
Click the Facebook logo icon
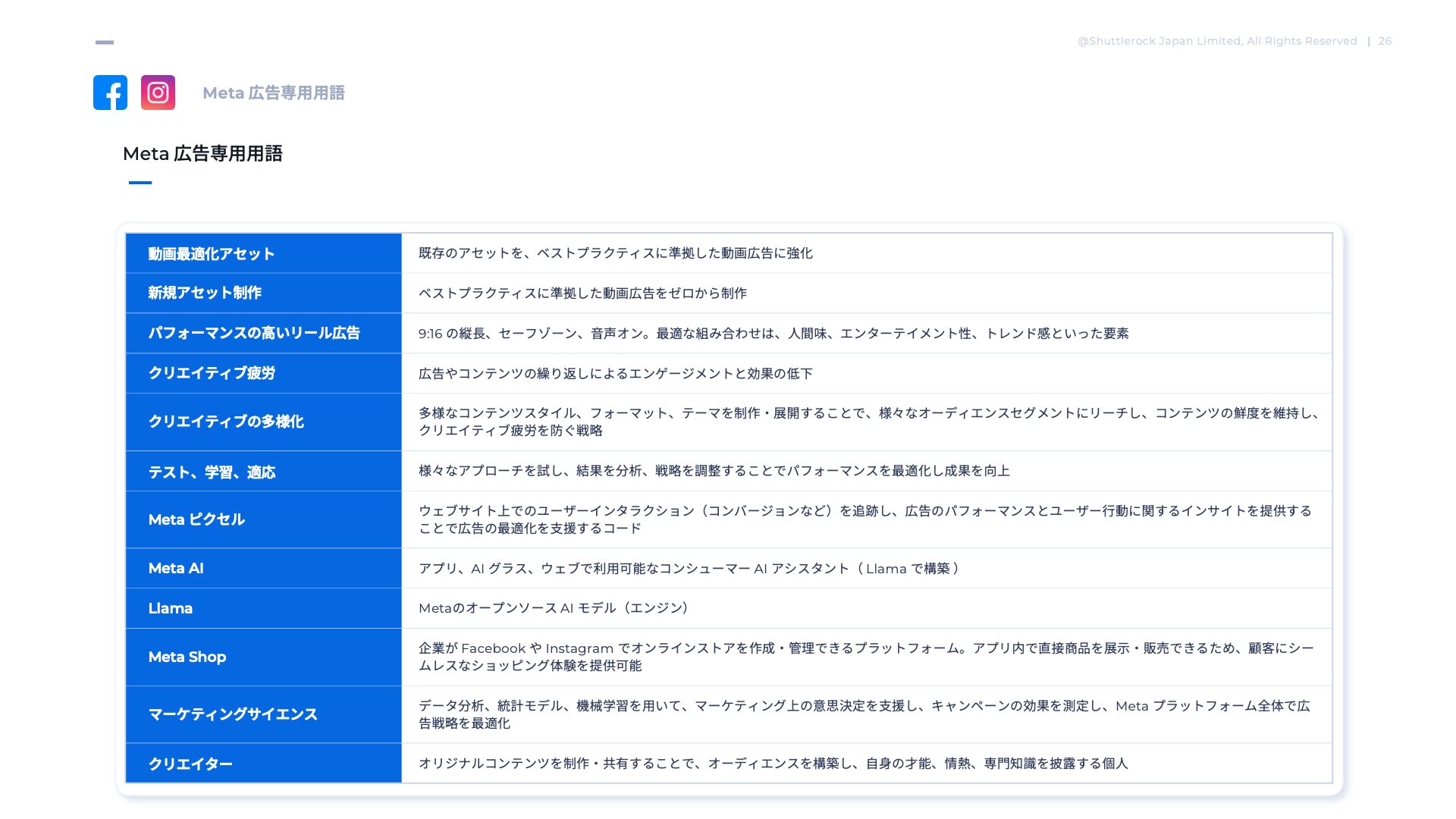click(x=110, y=93)
